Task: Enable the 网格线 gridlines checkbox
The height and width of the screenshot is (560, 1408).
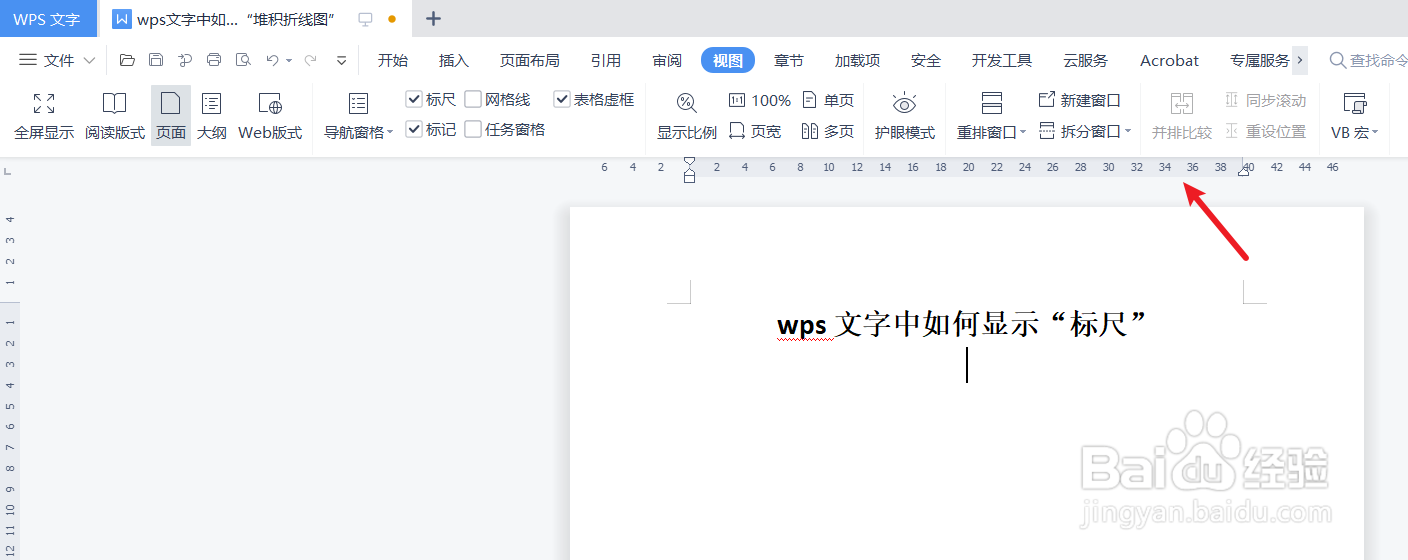Action: 473,99
